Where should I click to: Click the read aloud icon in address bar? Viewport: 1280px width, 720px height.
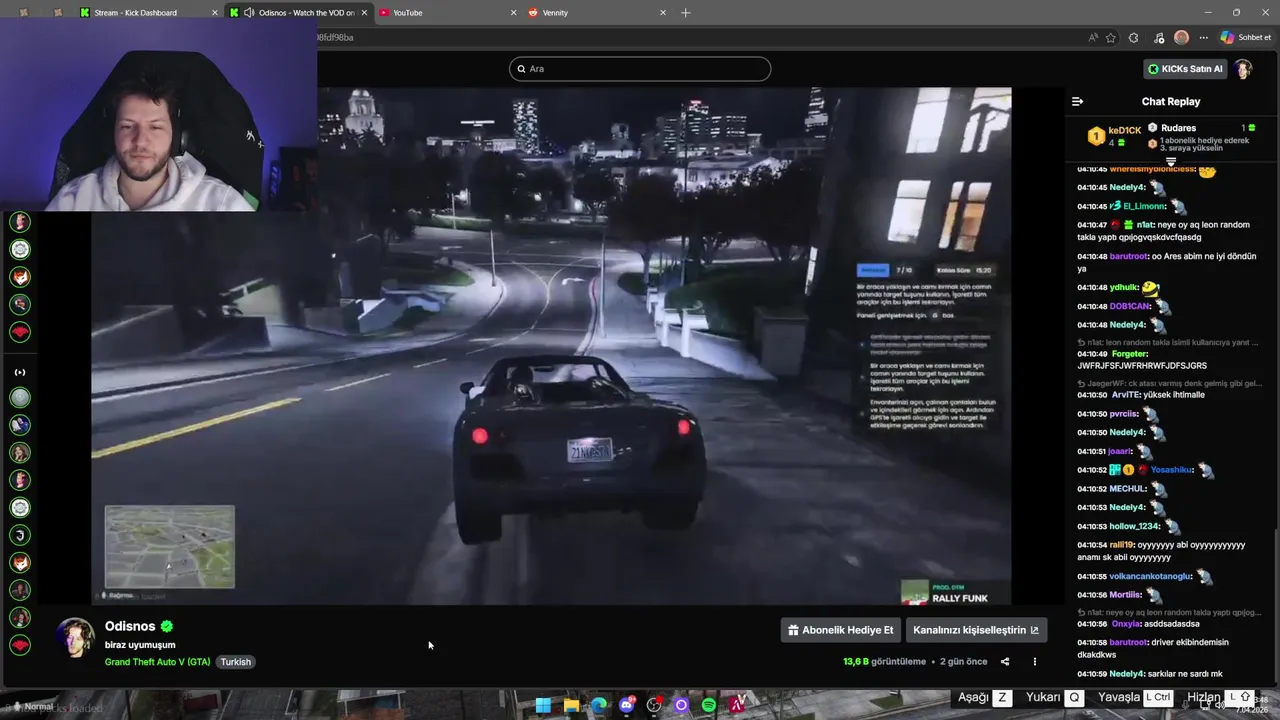pos(1093,38)
